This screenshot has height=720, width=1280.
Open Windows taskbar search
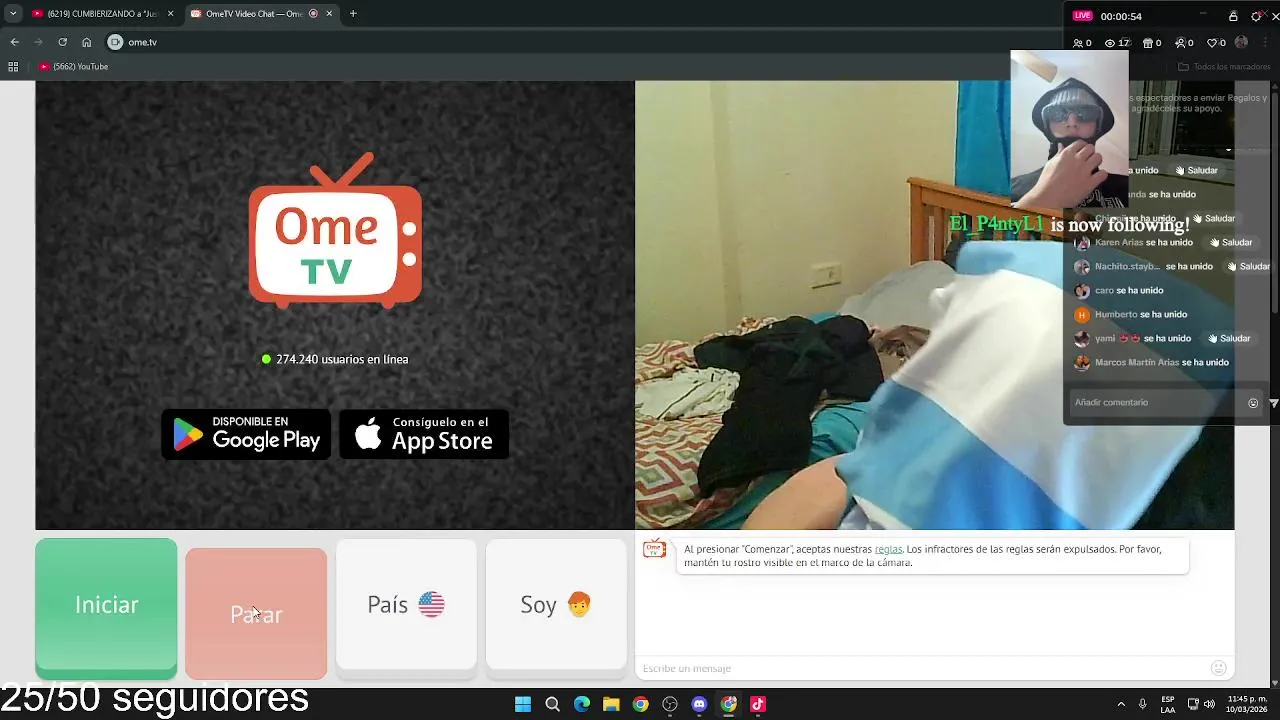pos(552,704)
